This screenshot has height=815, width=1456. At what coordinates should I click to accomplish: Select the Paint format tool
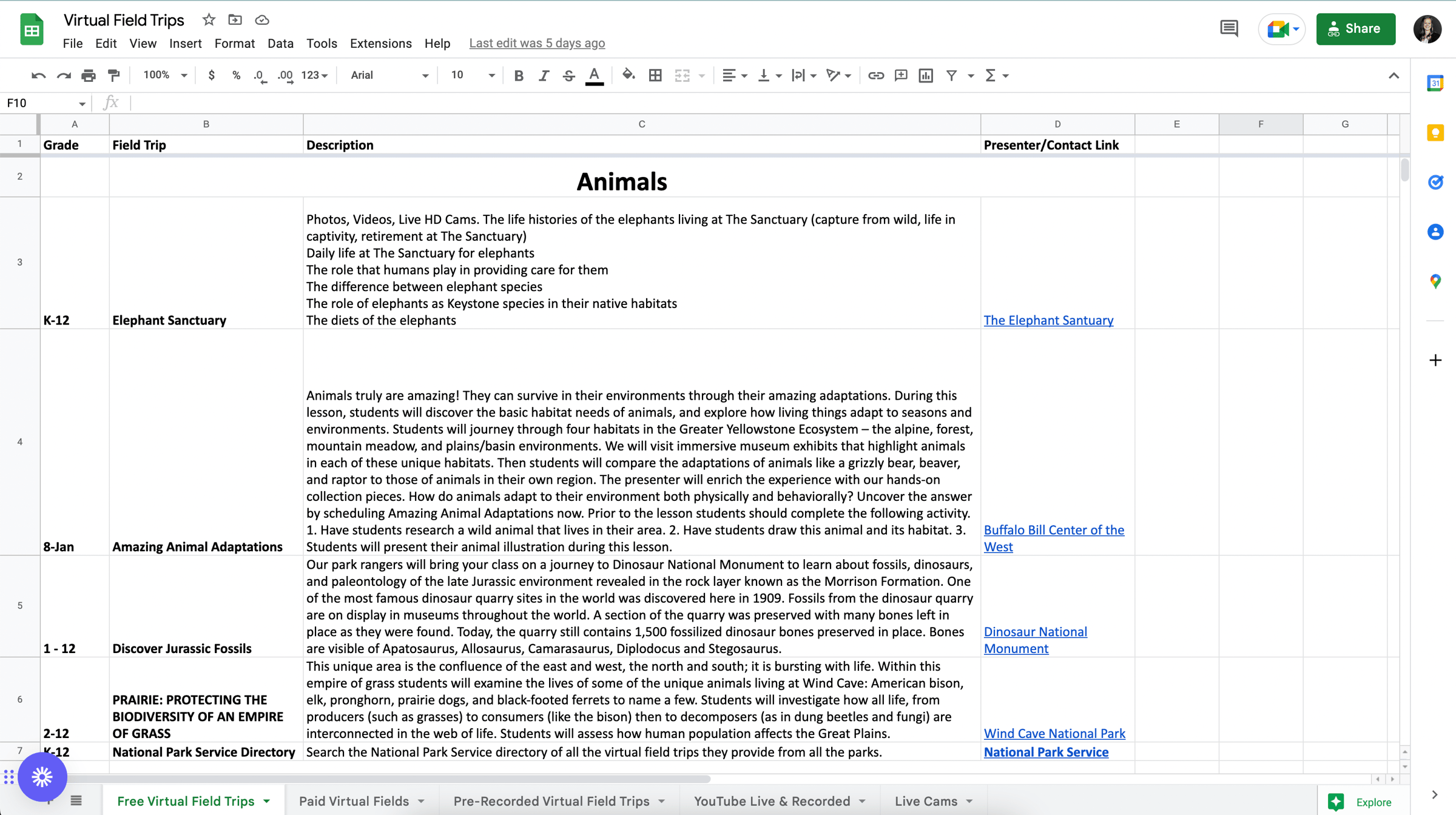[113, 75]
